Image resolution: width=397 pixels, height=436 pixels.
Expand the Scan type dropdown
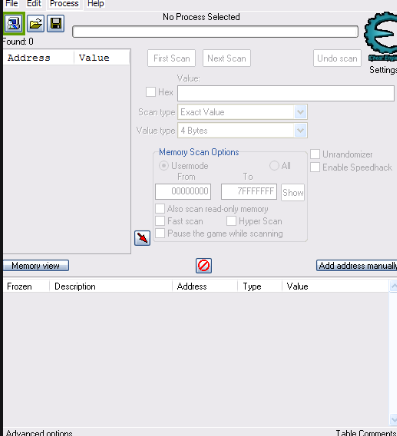(x=300, y=112)
